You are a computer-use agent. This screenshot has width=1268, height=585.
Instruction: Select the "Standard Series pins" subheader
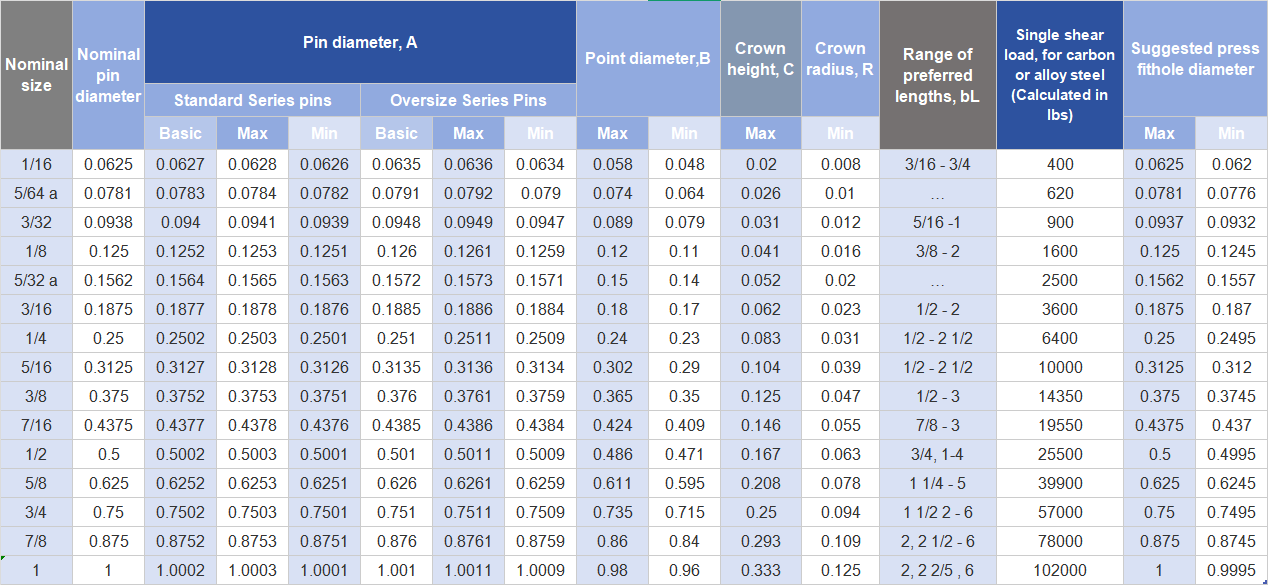point(252,100)
